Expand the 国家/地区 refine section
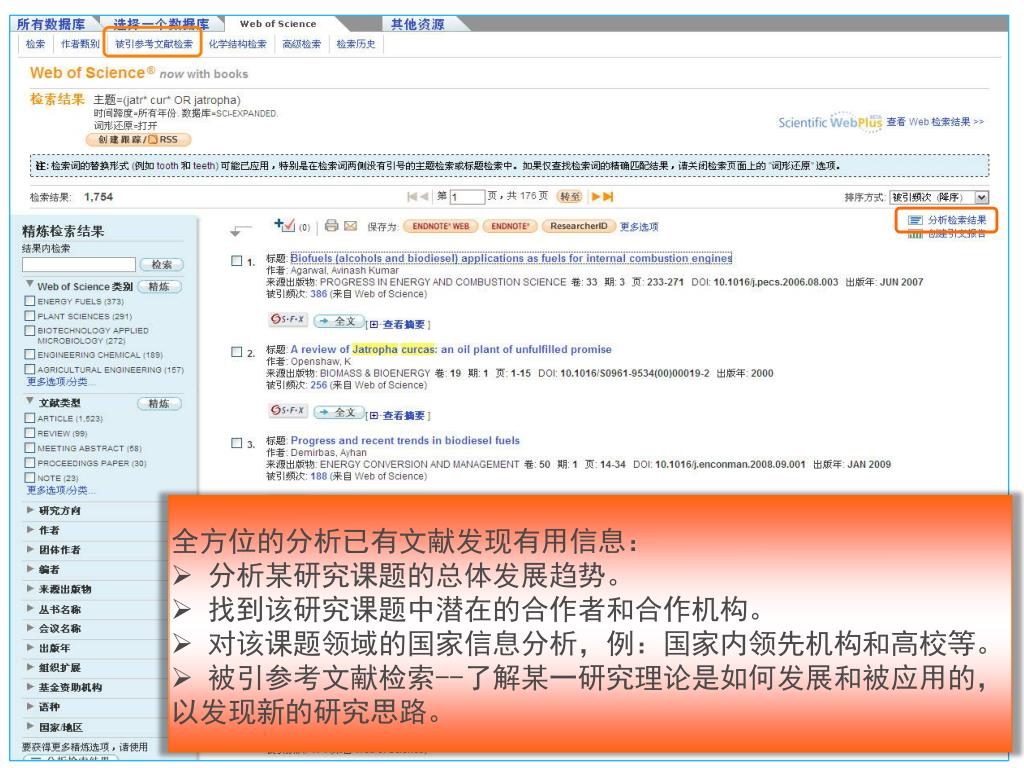The height and width of the screenshot is (768, 1024). click(30, 726)
